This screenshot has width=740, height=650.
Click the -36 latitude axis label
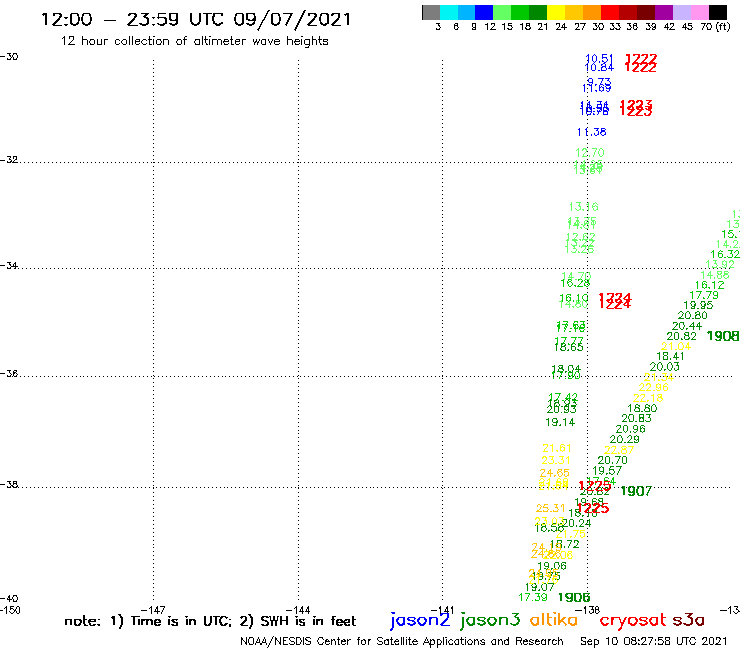point(9,373)
